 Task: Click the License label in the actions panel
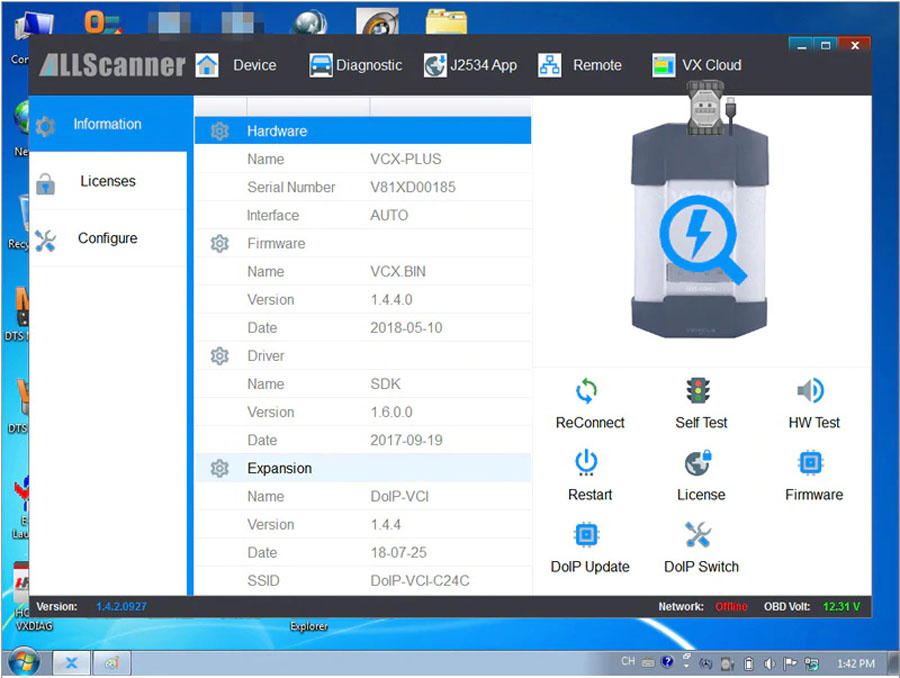tap(701, 495)
